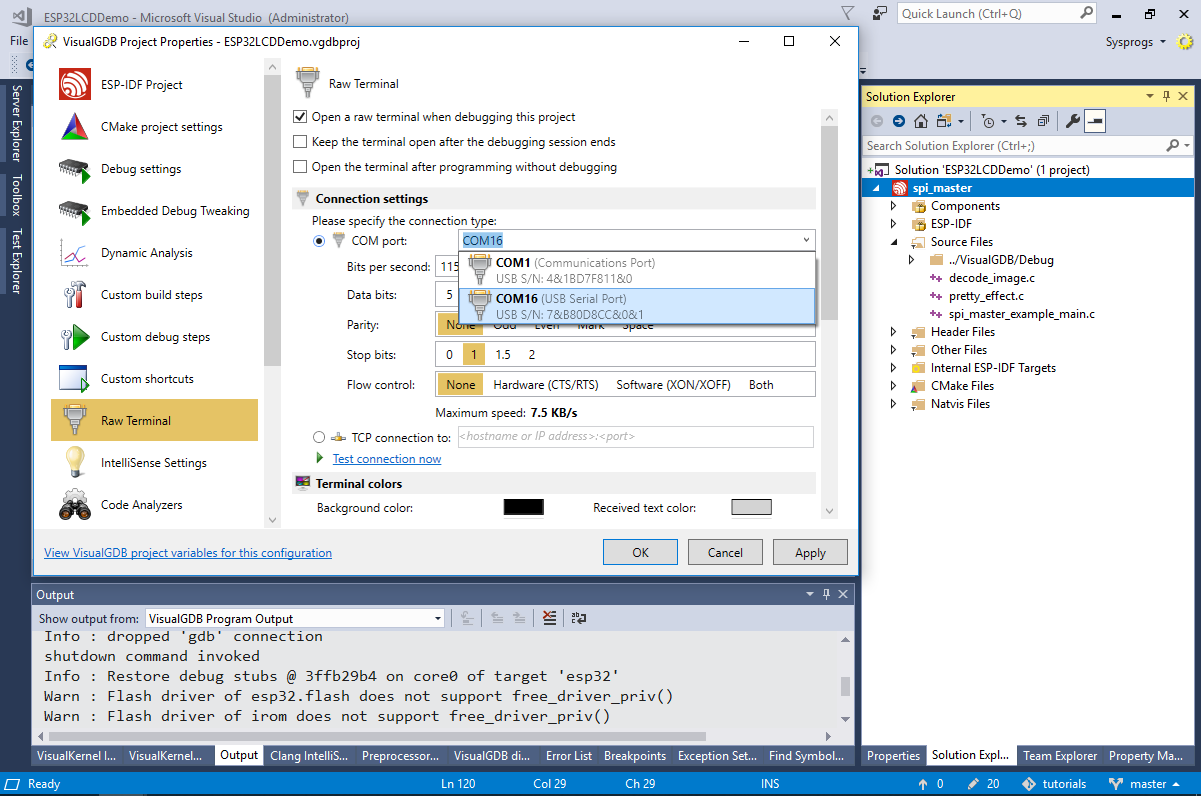
Task: Pick terminal Background color swatch
Action: [523, 508]
